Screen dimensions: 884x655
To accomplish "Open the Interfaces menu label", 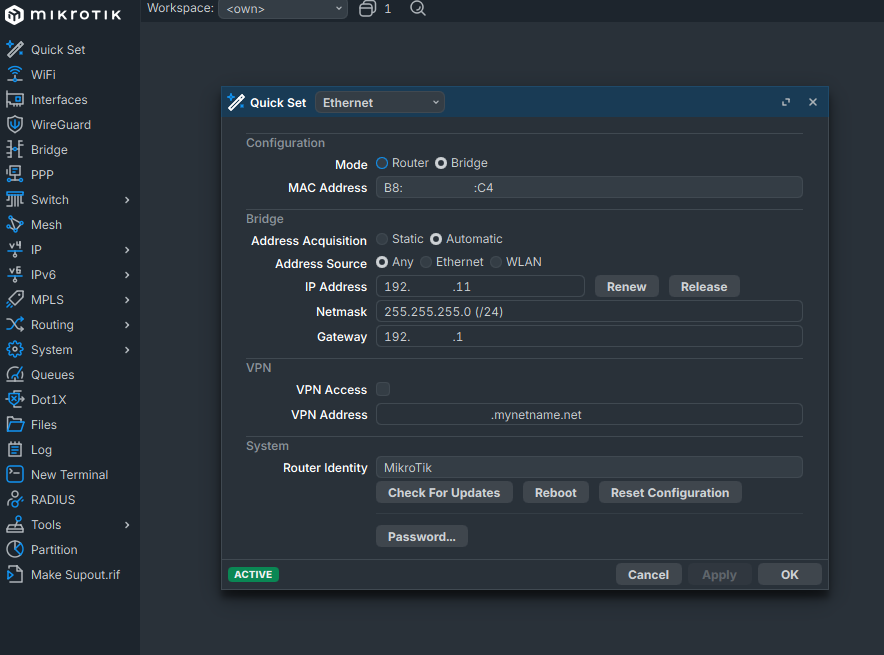I will coord(59,100).
